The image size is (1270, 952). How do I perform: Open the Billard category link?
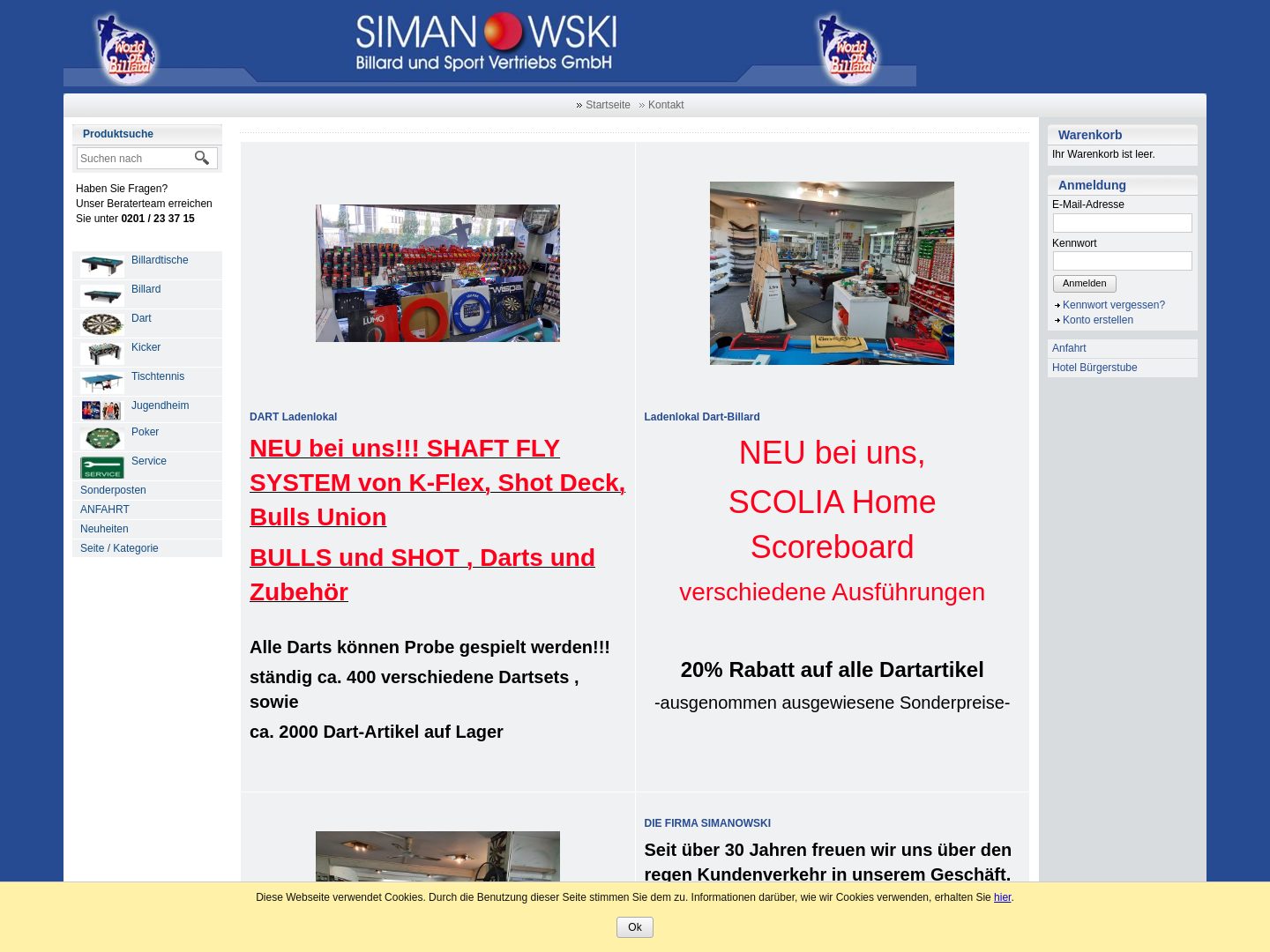(x=146, y=289)
